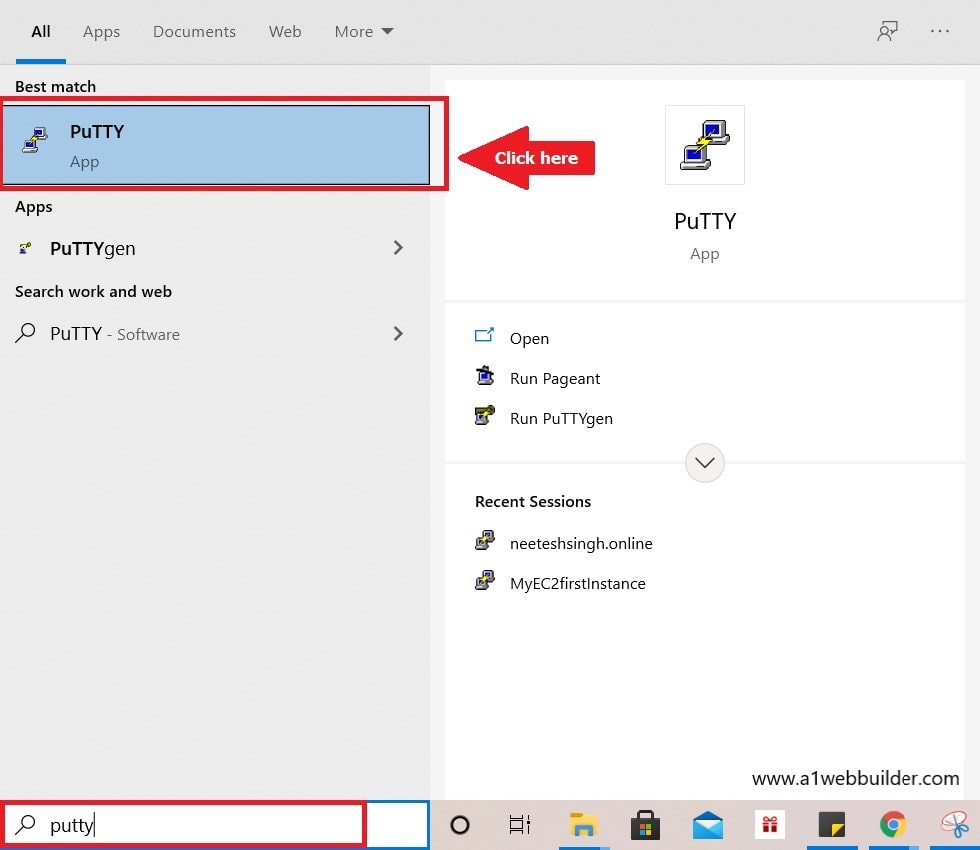Choose Run PuTTYgen action
980x850 pixels.
[561, 418]
